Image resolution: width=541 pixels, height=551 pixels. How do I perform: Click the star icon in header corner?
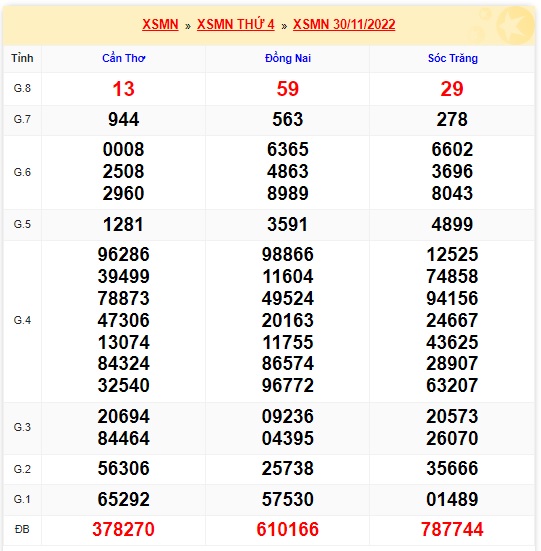515,26
